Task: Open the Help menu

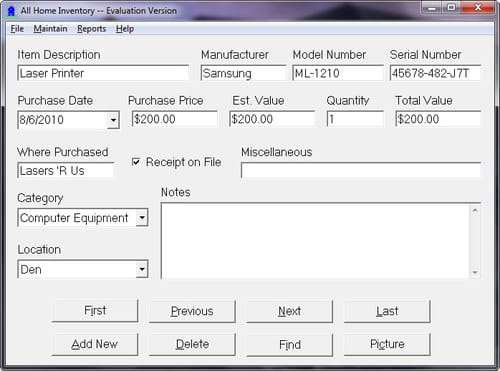Action: 125,29
